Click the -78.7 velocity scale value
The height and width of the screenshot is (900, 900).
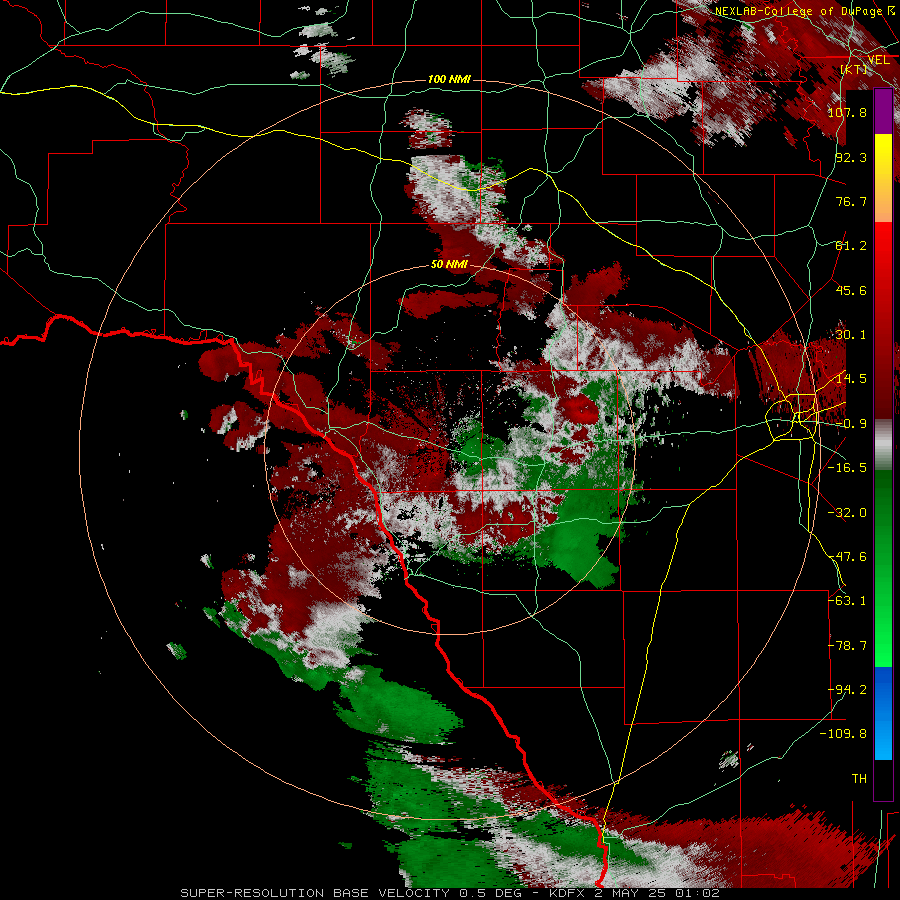point(847,646)
